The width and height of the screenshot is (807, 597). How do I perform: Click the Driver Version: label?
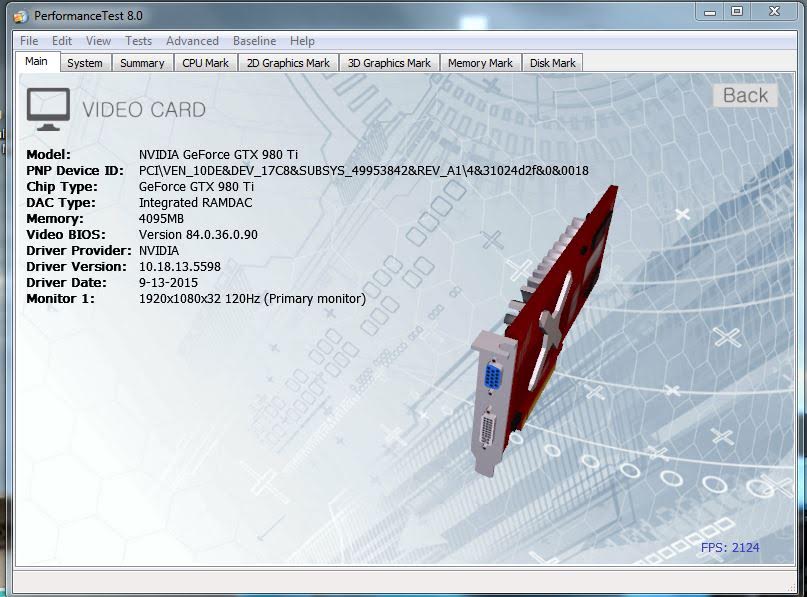point(76,266)
